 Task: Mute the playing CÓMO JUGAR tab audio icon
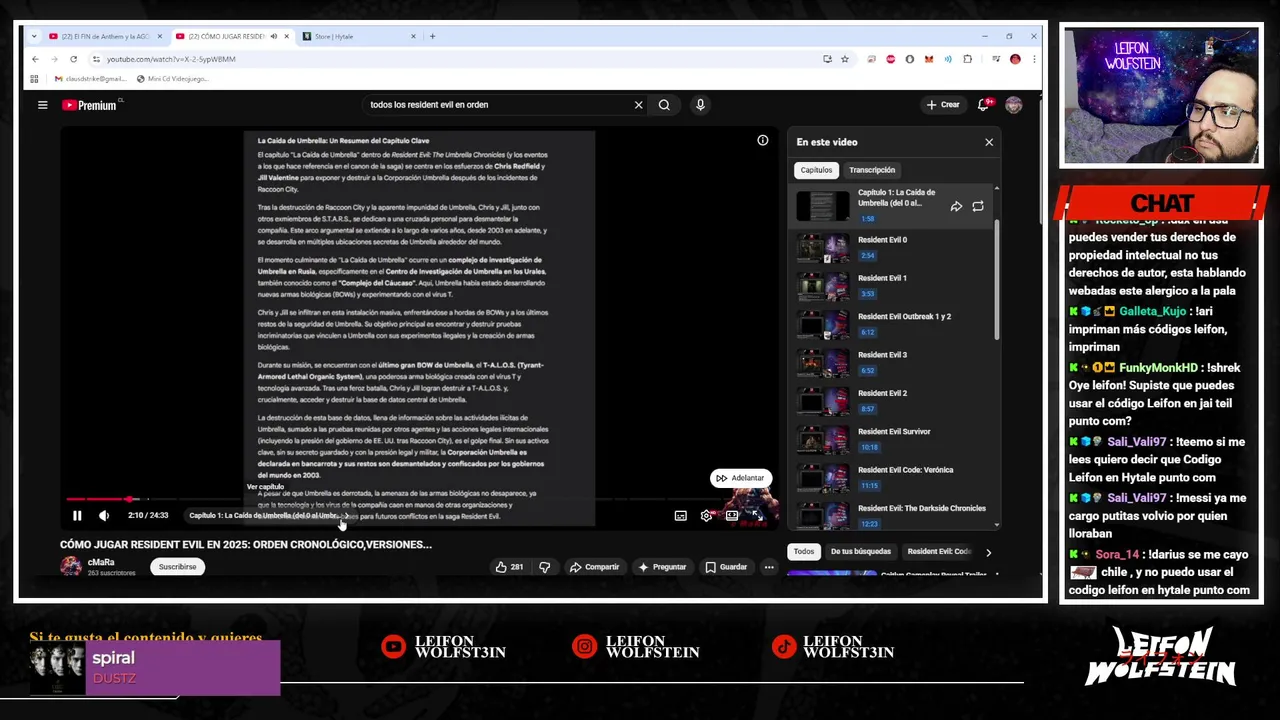pos(273,37)
